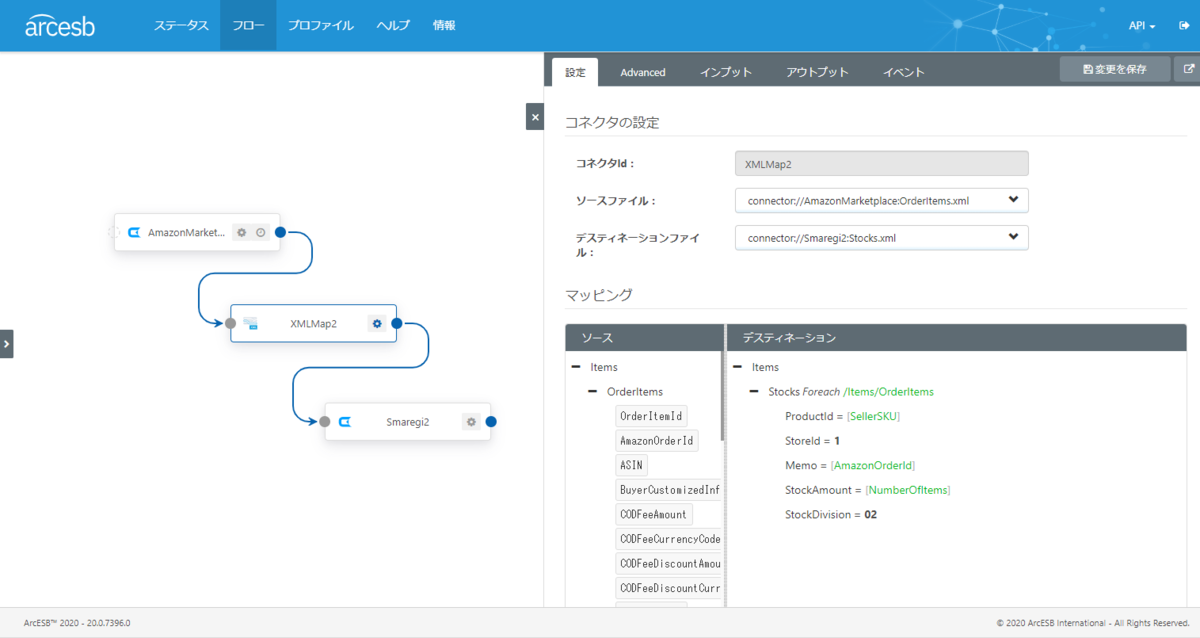Click the コネクタId field XMLMap2
The image size is (1200, 638).
click(x=881, y=163)
